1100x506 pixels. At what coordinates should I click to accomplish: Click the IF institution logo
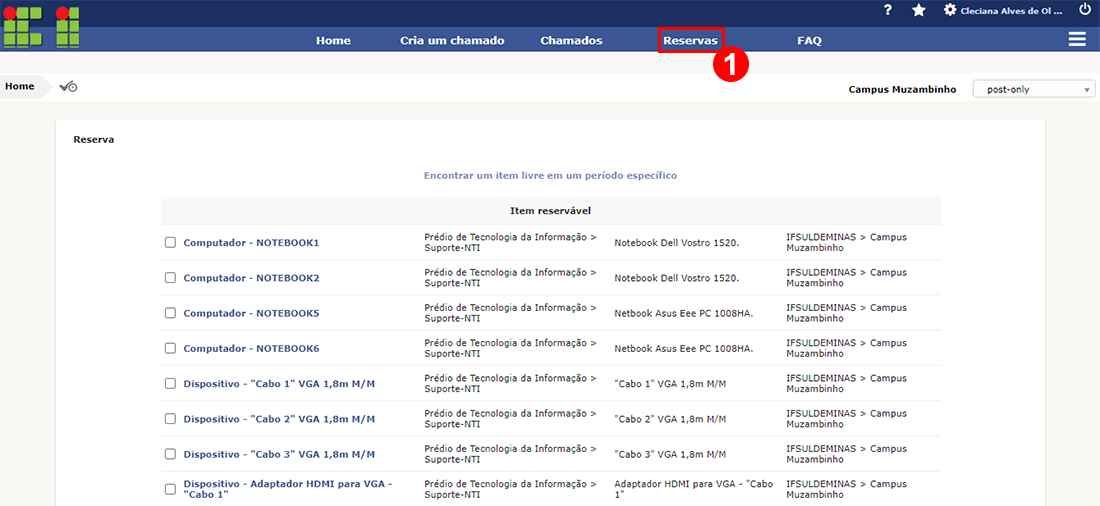41,27
